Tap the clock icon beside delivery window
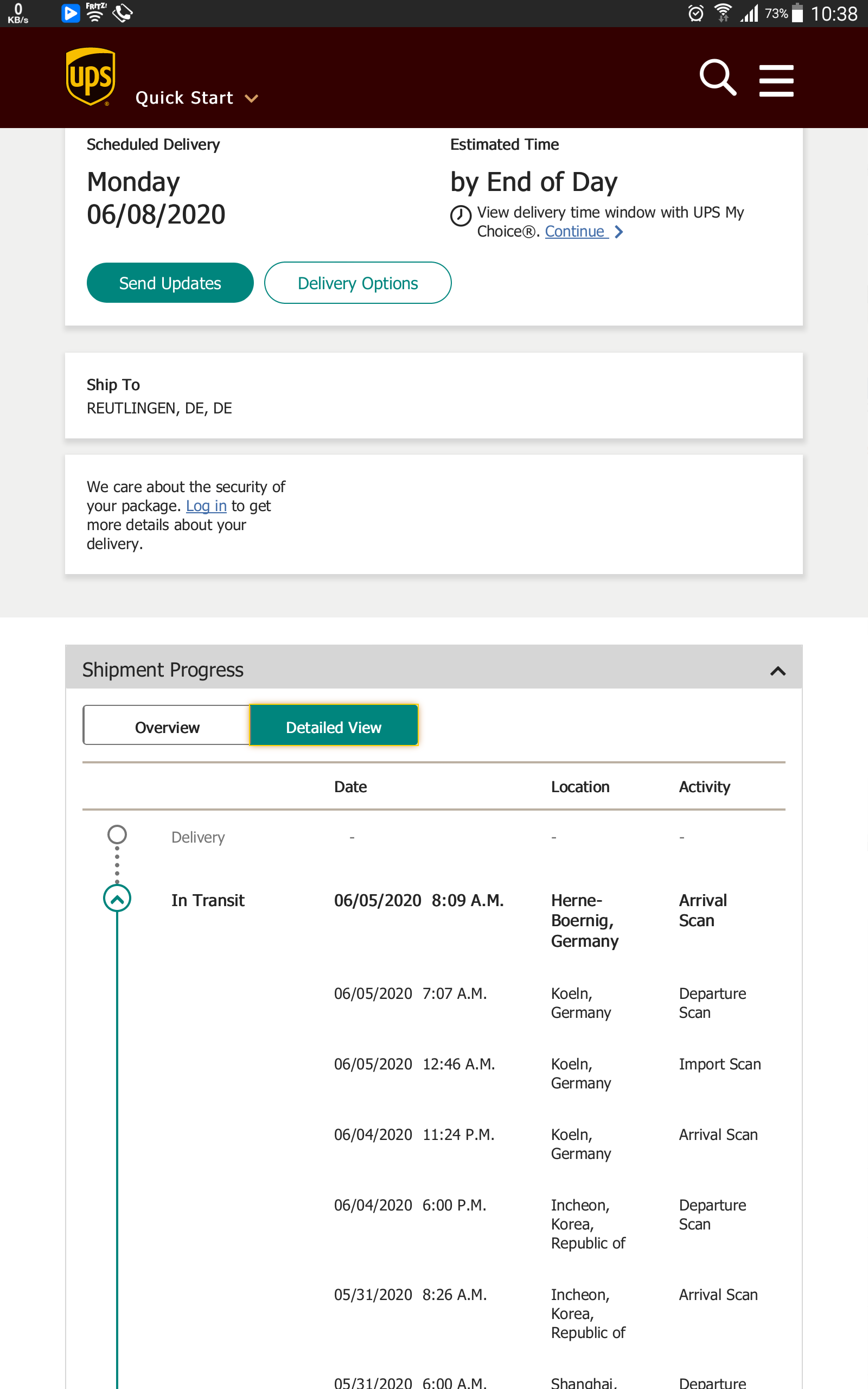The width and height of the screenshot is (868, 1389). (461, 216)
